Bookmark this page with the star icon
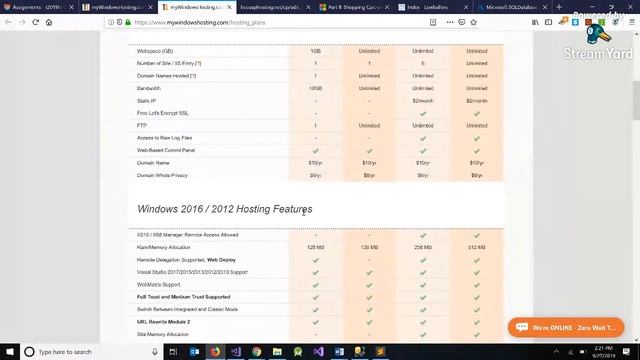This screenshot has width=640, height=360. pyautogui.click(x=473, y=22)
